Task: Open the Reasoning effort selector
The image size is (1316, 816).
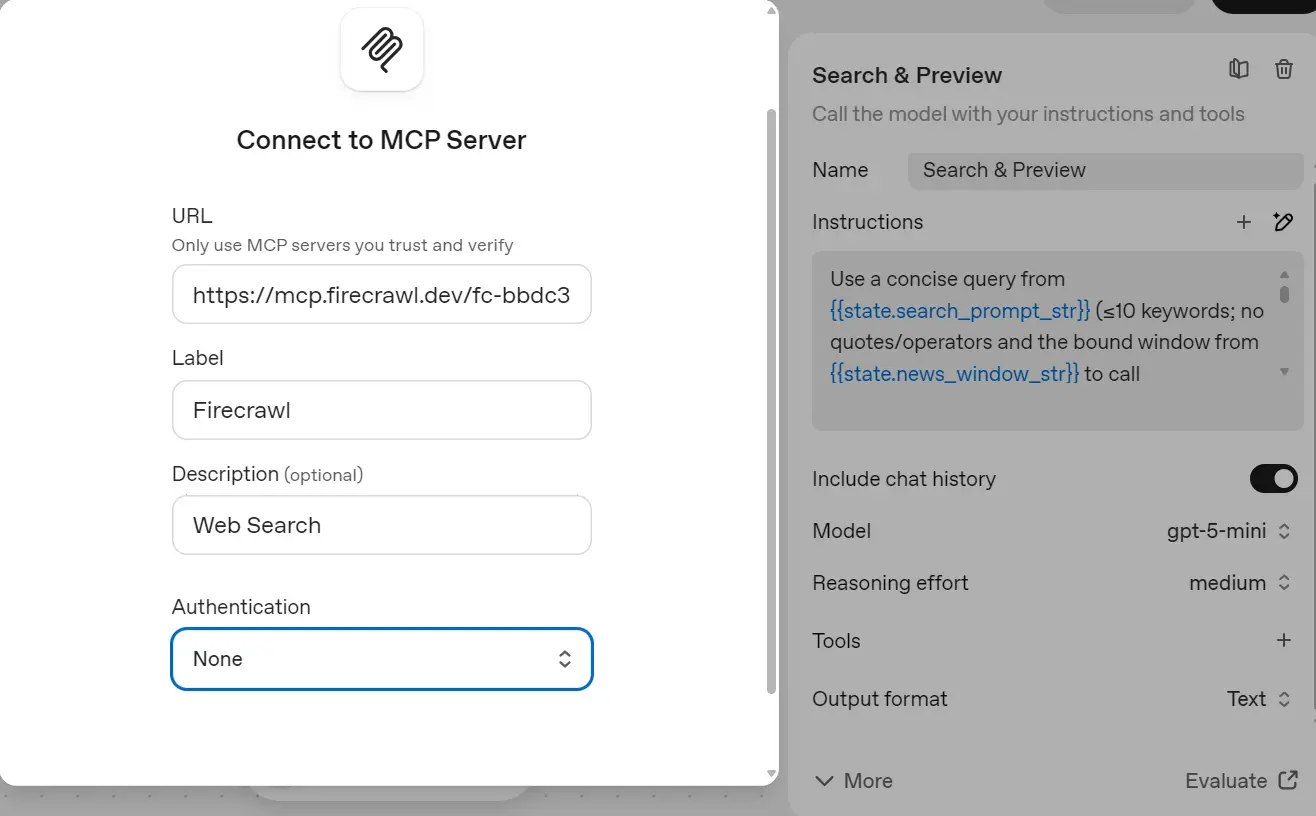Action: (1240, 583)
